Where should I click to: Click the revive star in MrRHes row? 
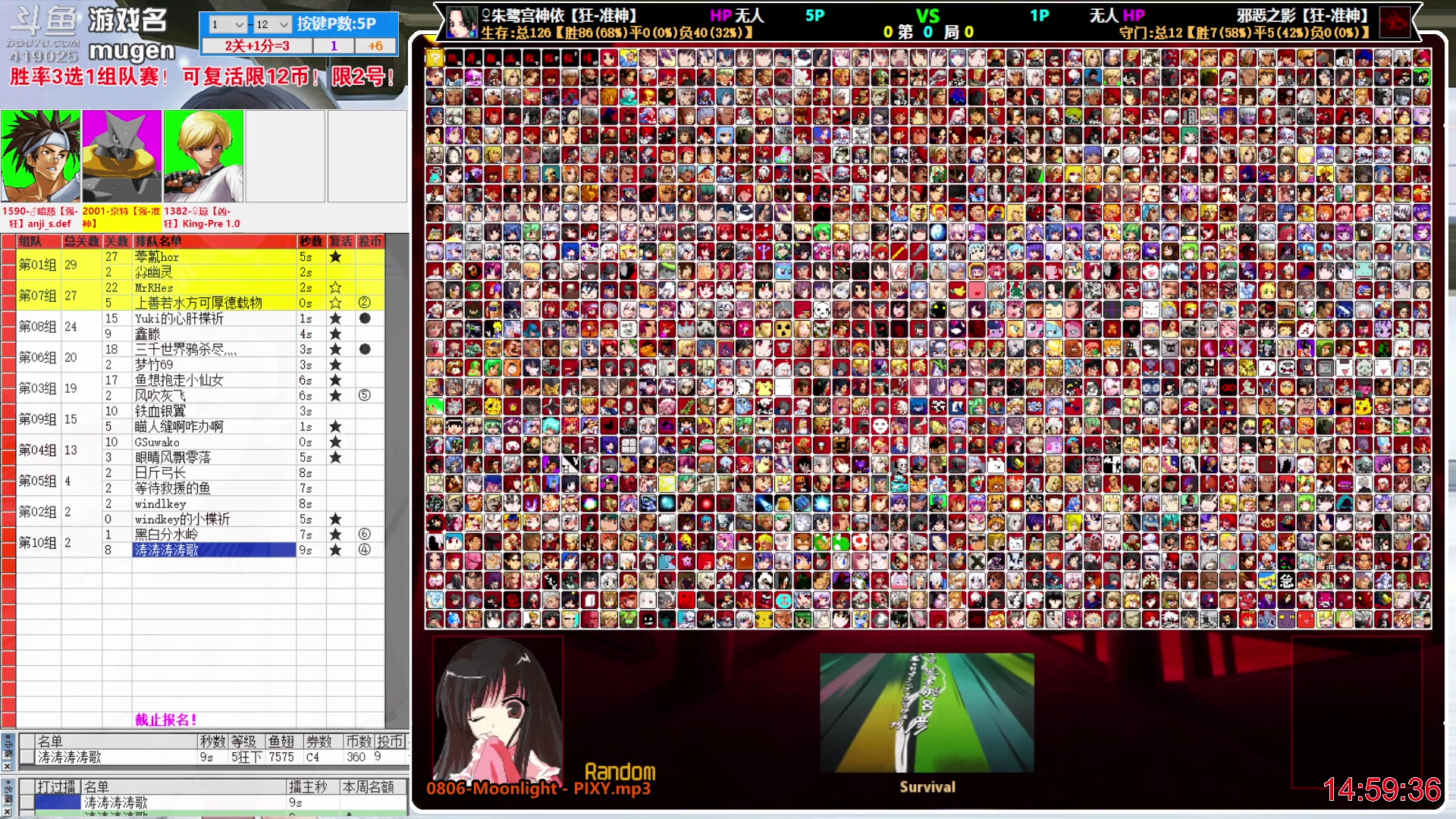[335, 287]
